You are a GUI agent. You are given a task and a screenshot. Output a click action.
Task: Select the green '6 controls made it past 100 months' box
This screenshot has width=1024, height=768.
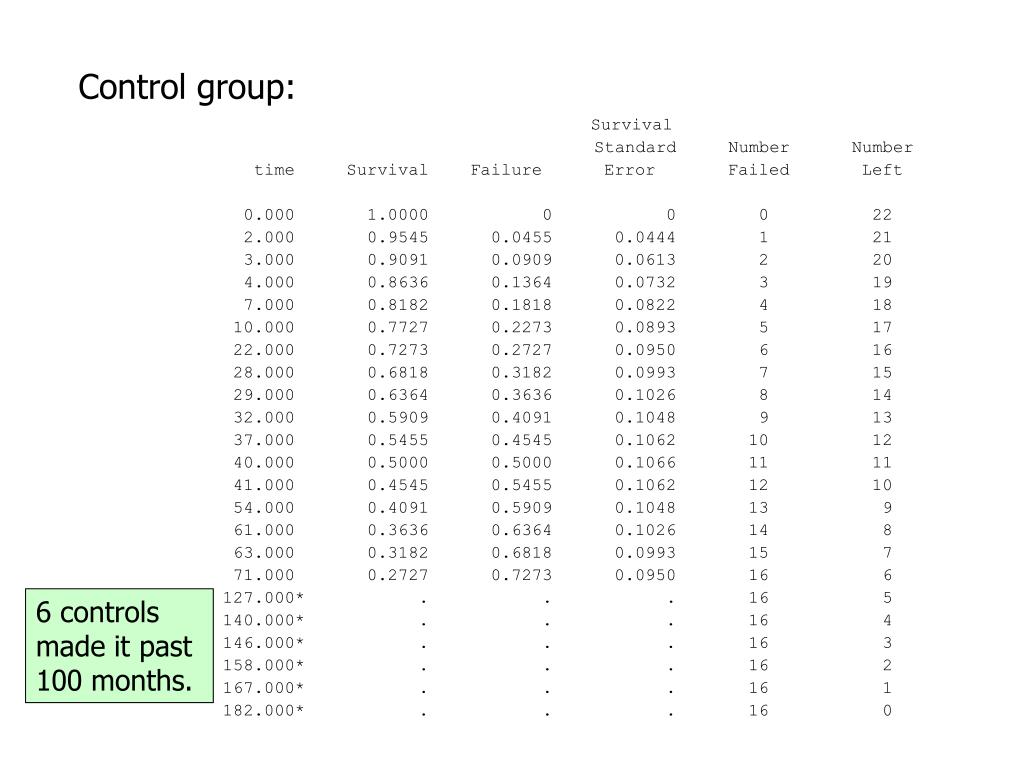pos(120,646)
